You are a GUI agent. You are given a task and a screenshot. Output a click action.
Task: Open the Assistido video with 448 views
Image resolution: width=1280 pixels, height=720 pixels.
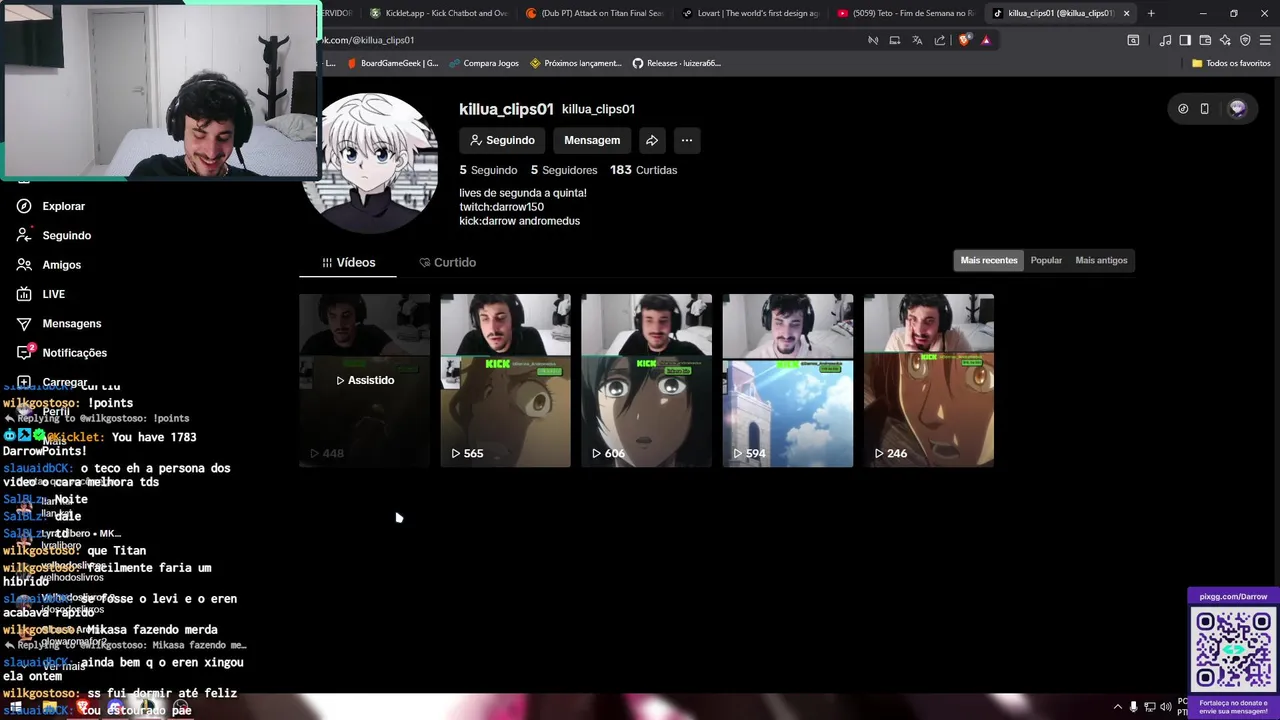click(x=364, y=380)
